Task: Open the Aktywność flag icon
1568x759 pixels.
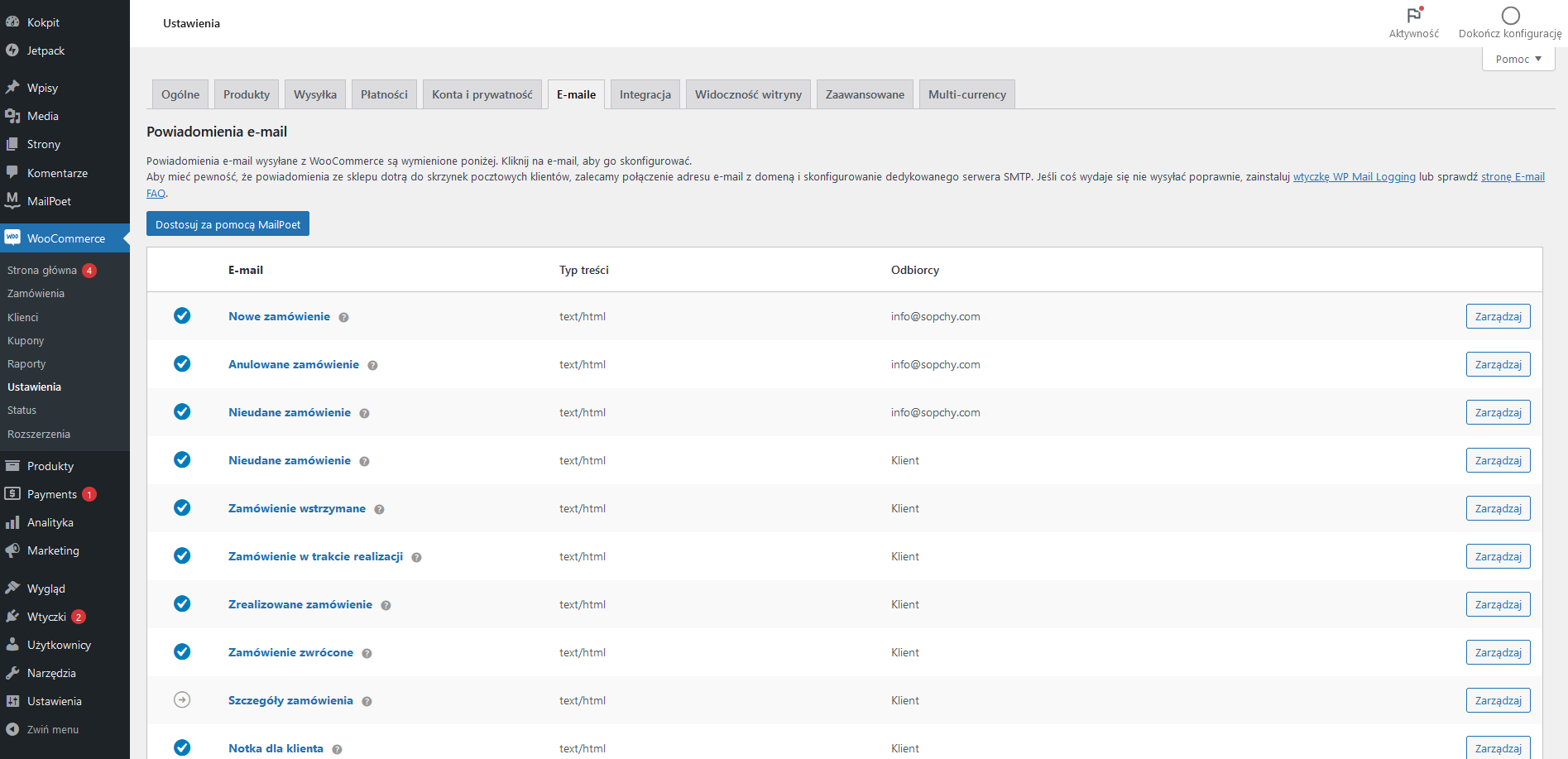Action: click(1412, 15)
